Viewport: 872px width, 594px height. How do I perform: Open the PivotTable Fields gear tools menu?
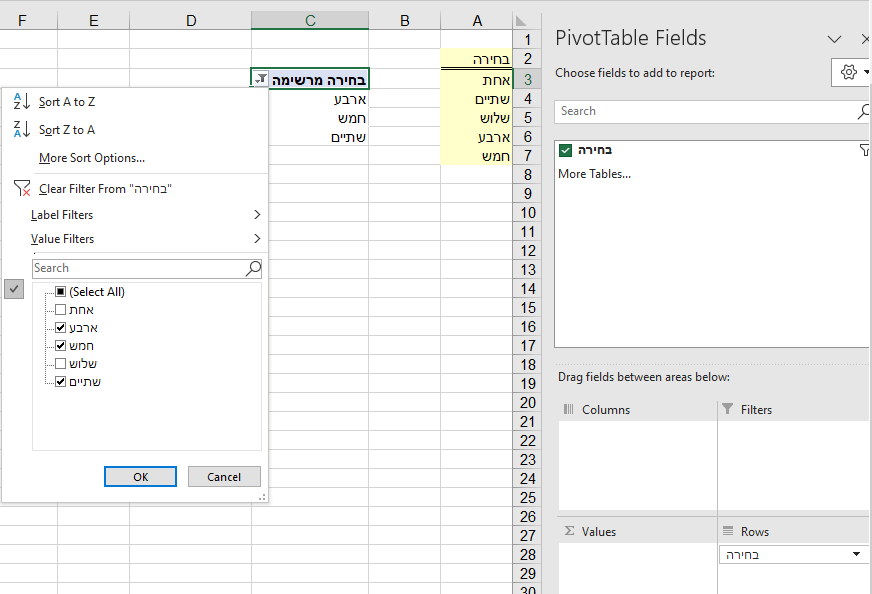coord(850,72)
